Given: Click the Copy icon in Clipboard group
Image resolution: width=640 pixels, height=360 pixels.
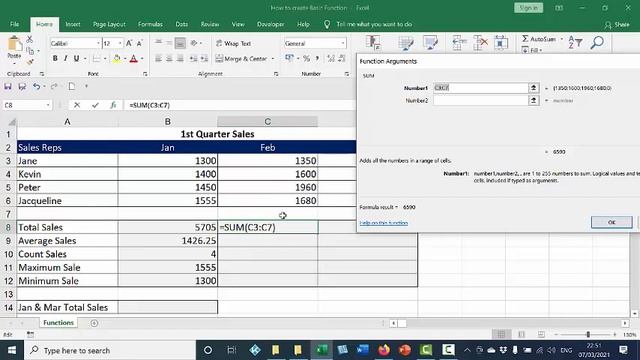Looking at the screenshot, I should click(30, 51).
